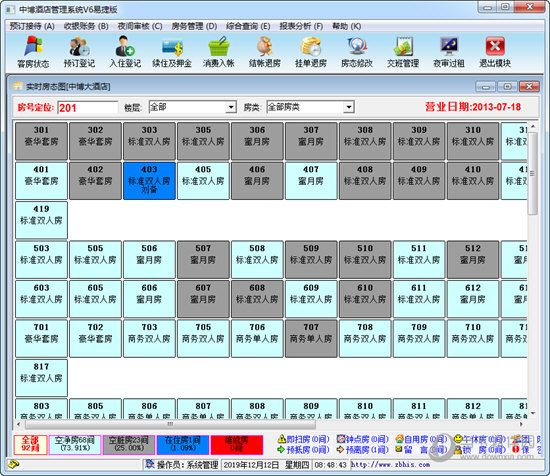550x476 pixels.
Task: Click the 预抵房 green arrow icon
Action: click(281, 449)
